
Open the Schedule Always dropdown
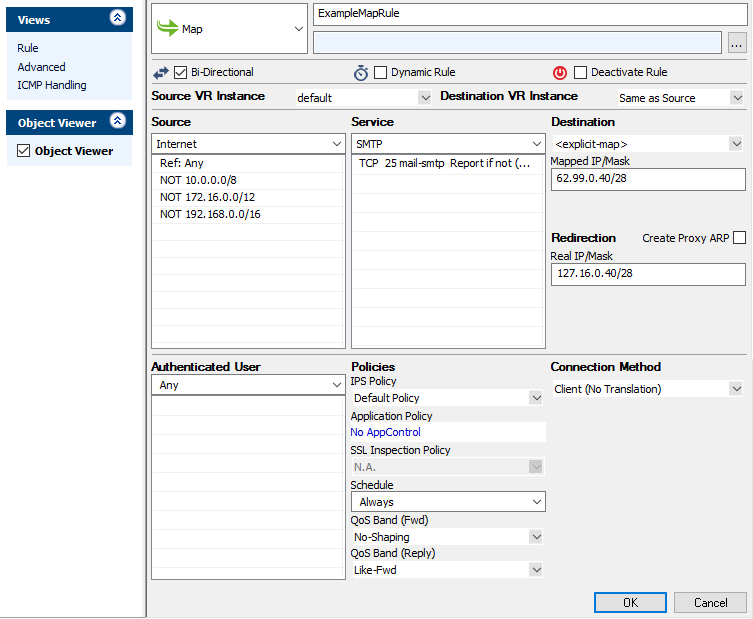[448, 502]
